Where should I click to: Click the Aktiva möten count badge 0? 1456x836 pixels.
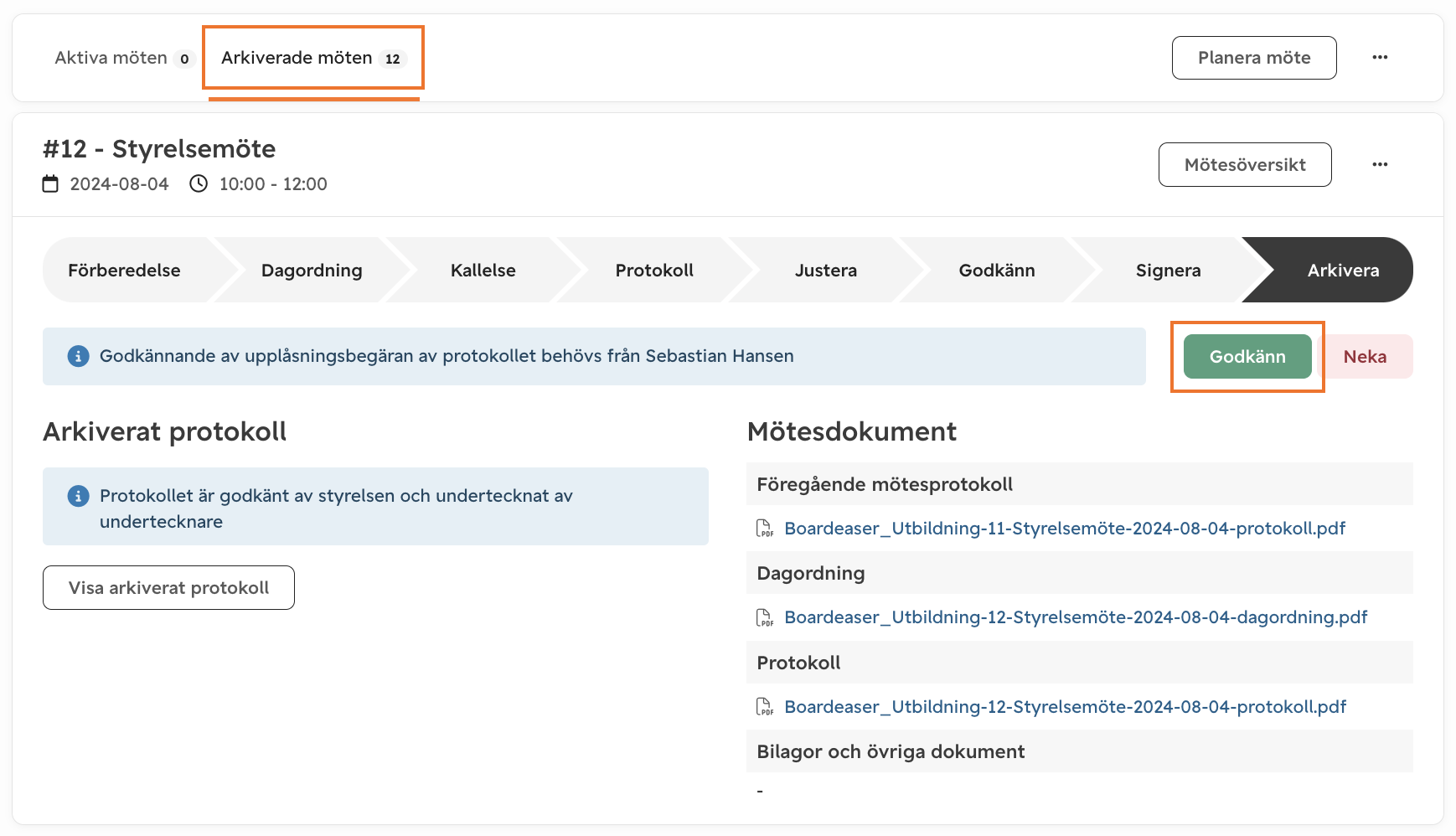[x=184, y=59]
